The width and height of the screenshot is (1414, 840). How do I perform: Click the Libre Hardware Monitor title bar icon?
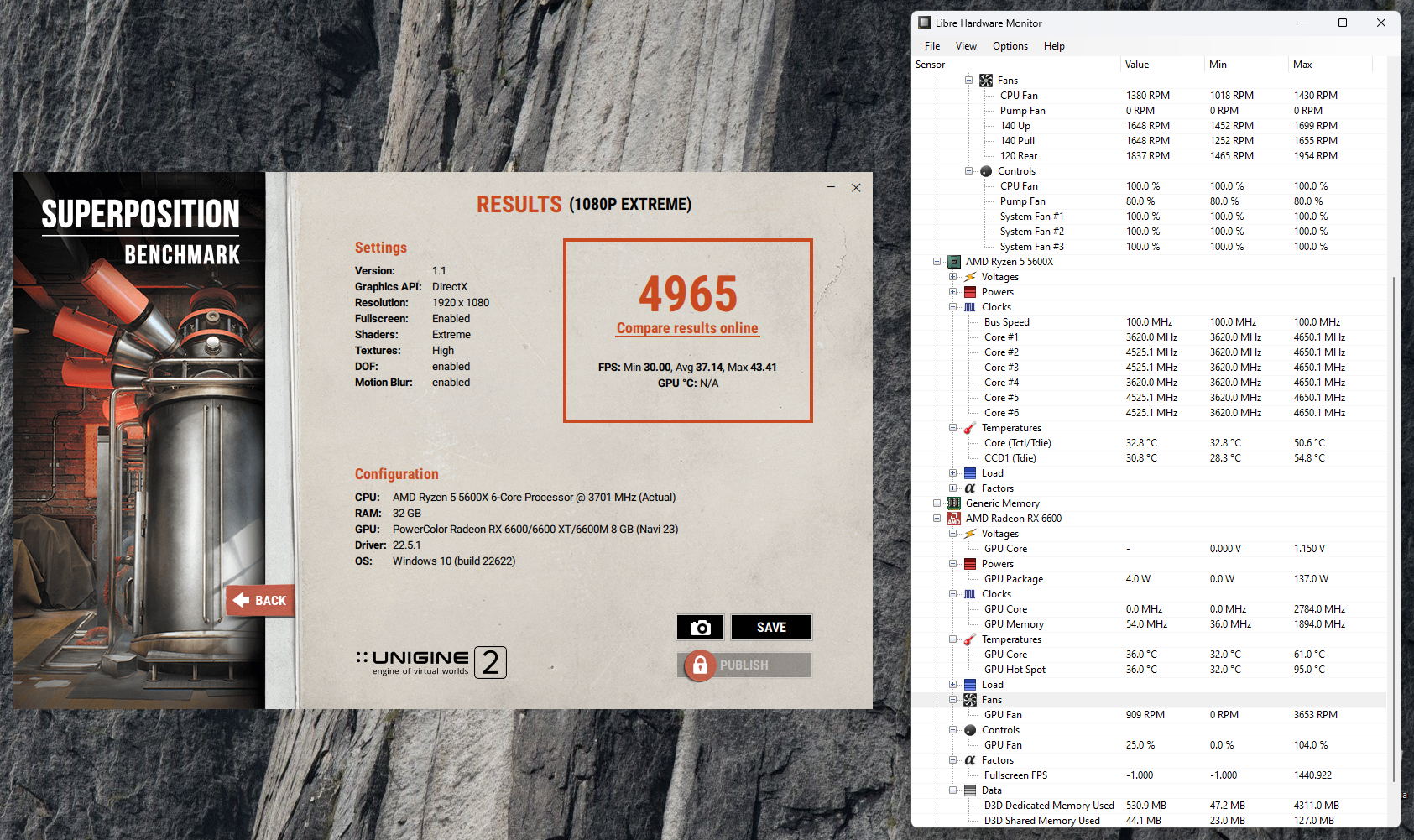[925, 23]
